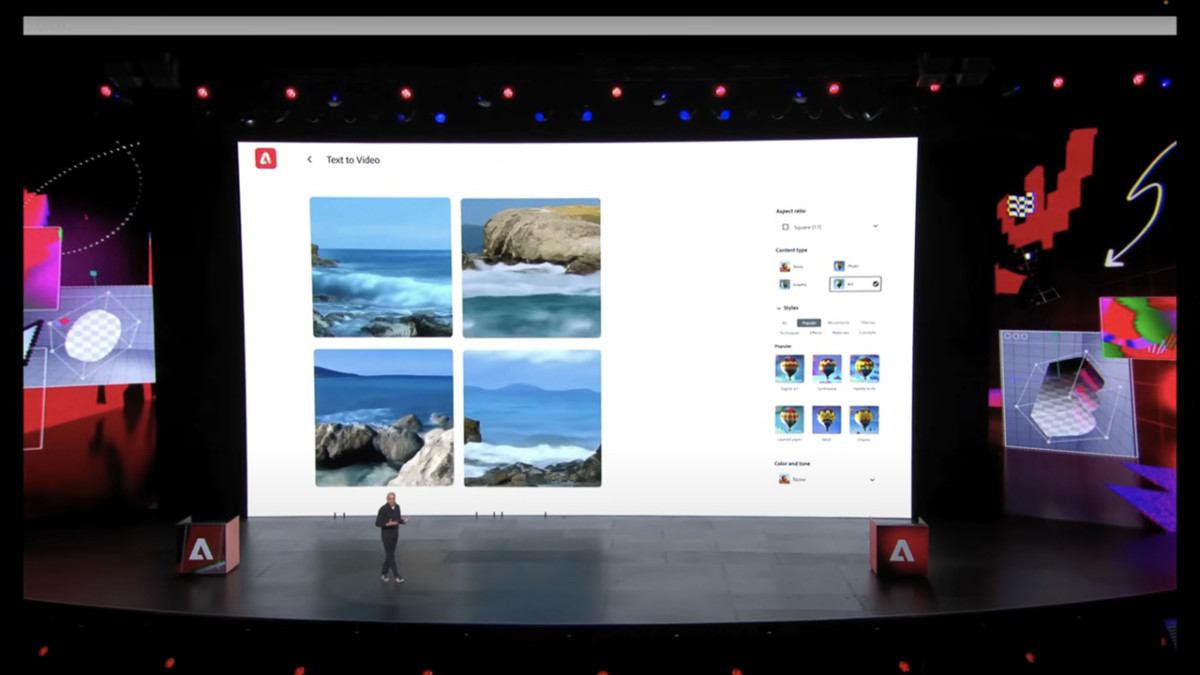Select the Graphic content type icon
The height and width of the screenshot is (675, 1200).
click(784, 282)
